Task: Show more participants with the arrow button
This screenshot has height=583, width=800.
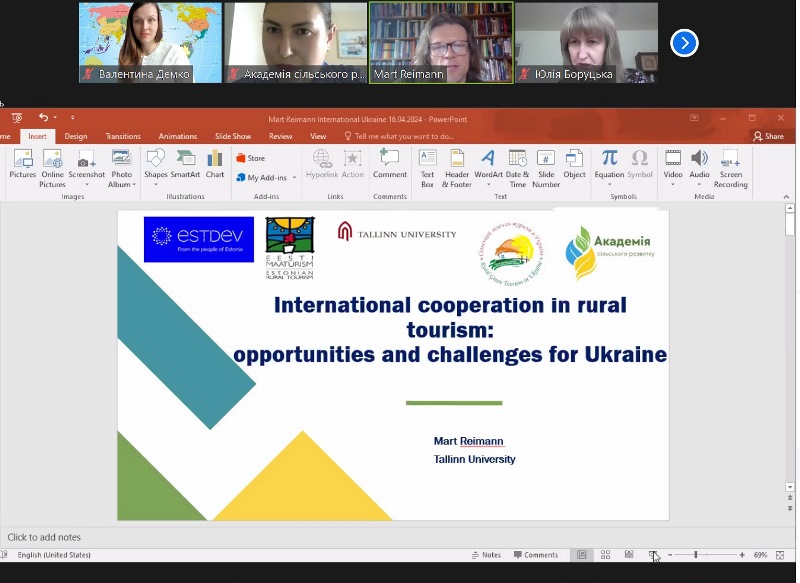Action: pos(684,42)
